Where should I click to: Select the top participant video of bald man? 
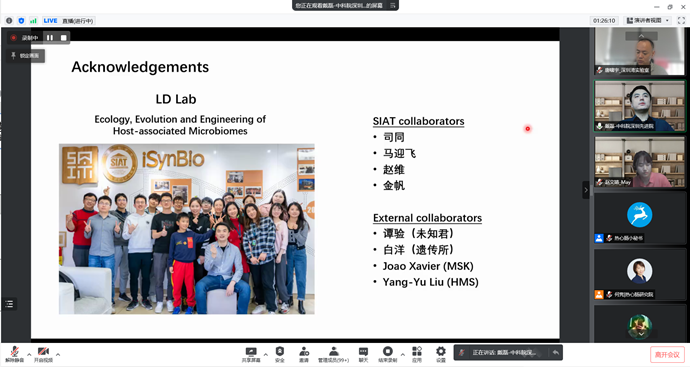(x=639, y=52)
